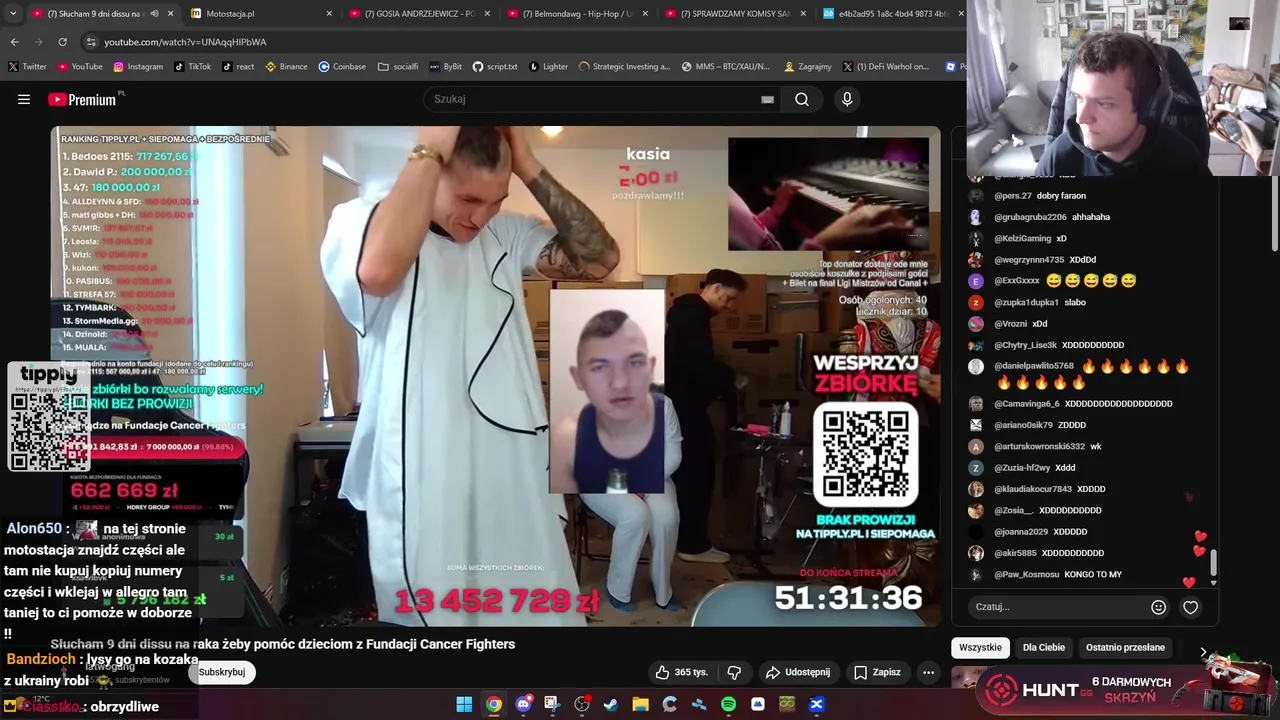Open the YouTube guide hamburger menu
This screenshot has height=720, width=1280.
pyautogui.click(x=24, y=99)
